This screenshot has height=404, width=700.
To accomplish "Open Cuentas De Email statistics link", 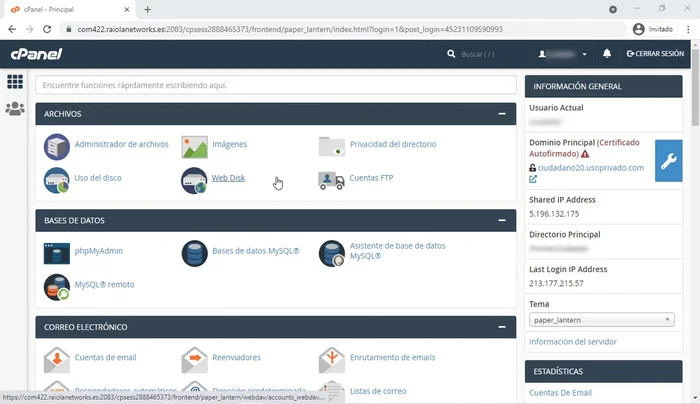I will tap(560, 393).
